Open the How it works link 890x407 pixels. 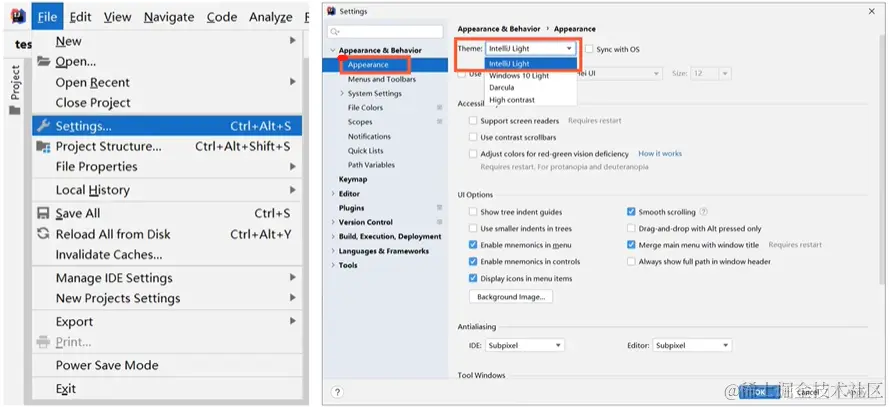click(660, 153)
